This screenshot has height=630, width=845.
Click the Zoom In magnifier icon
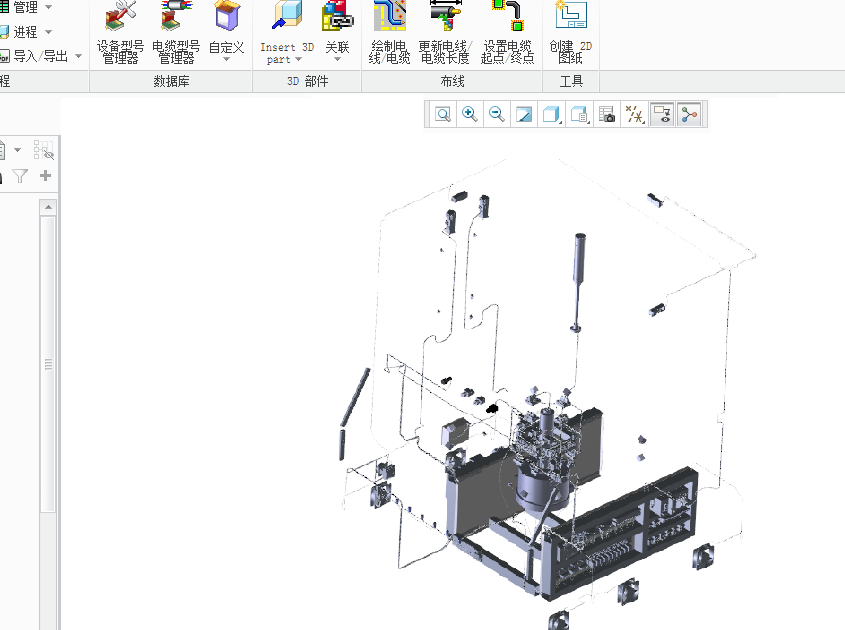tap(470, 114)
